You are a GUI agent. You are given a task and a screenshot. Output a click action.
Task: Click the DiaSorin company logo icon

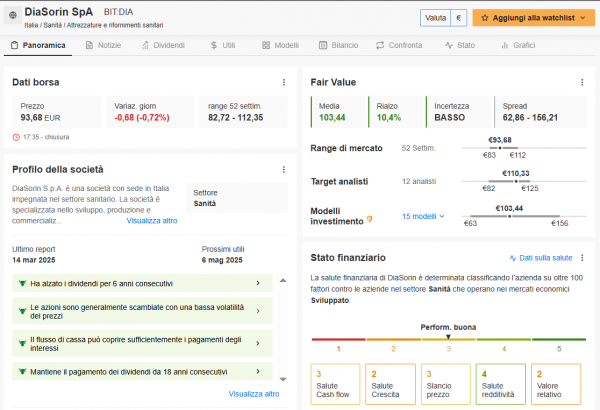[x=13, y=15]
